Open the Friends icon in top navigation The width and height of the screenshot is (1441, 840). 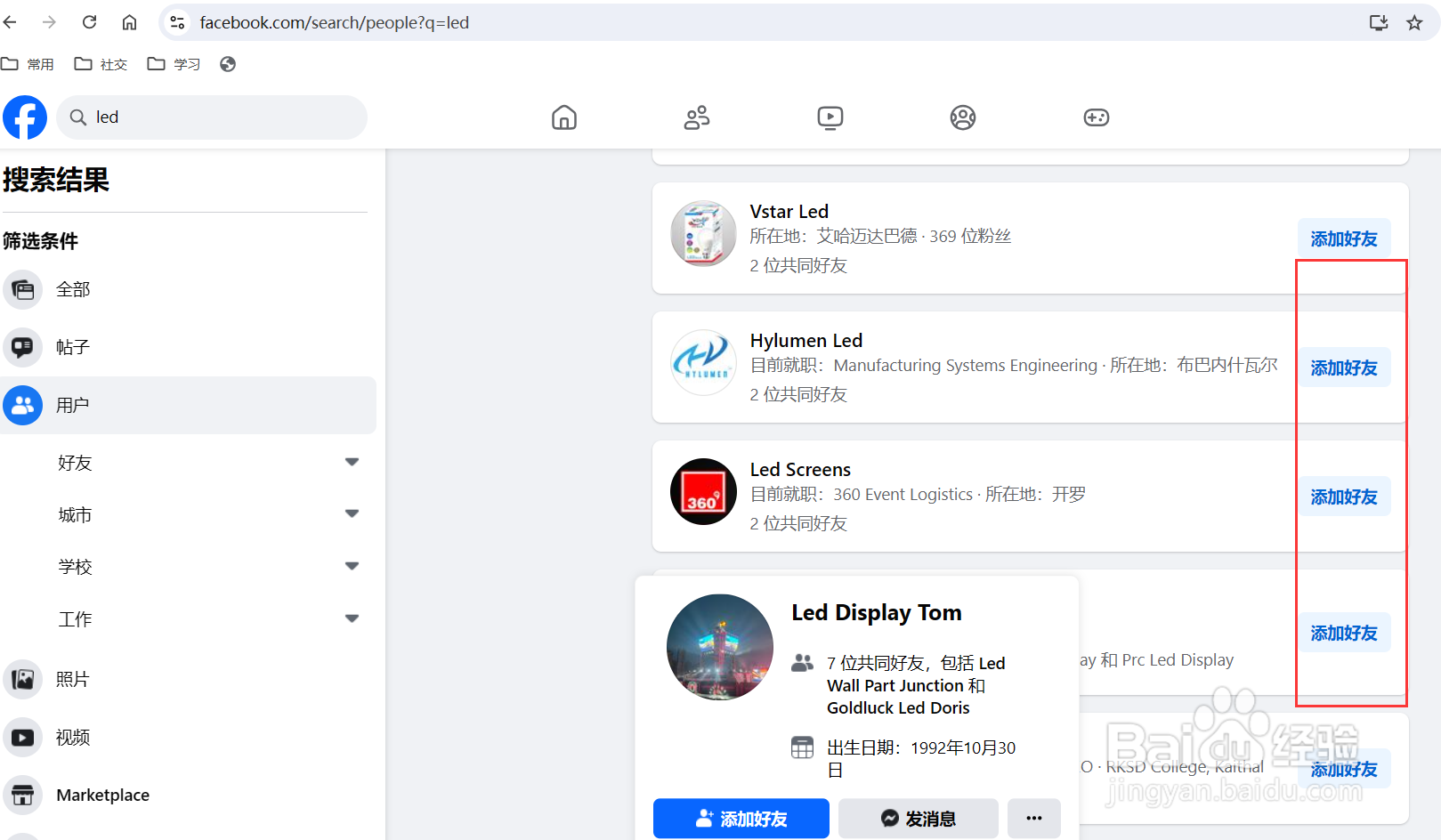(697, 117)
